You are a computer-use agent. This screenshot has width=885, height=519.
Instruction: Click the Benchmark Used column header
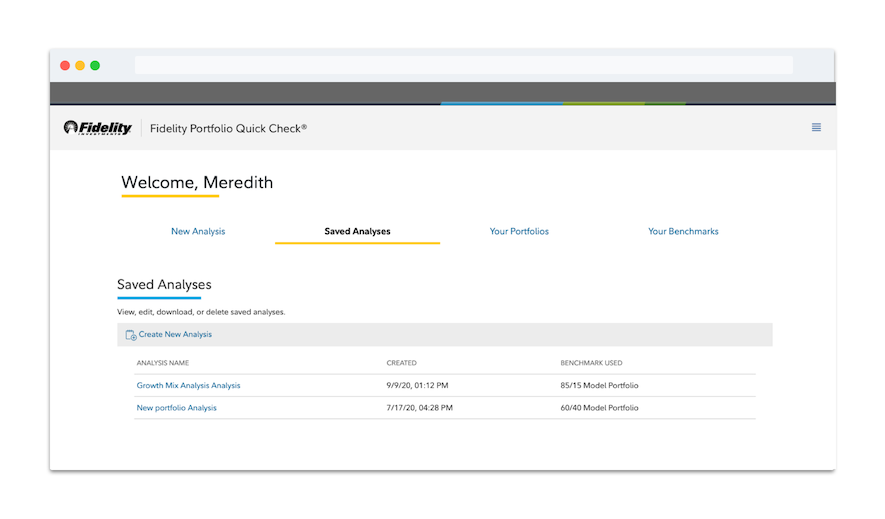591,363
